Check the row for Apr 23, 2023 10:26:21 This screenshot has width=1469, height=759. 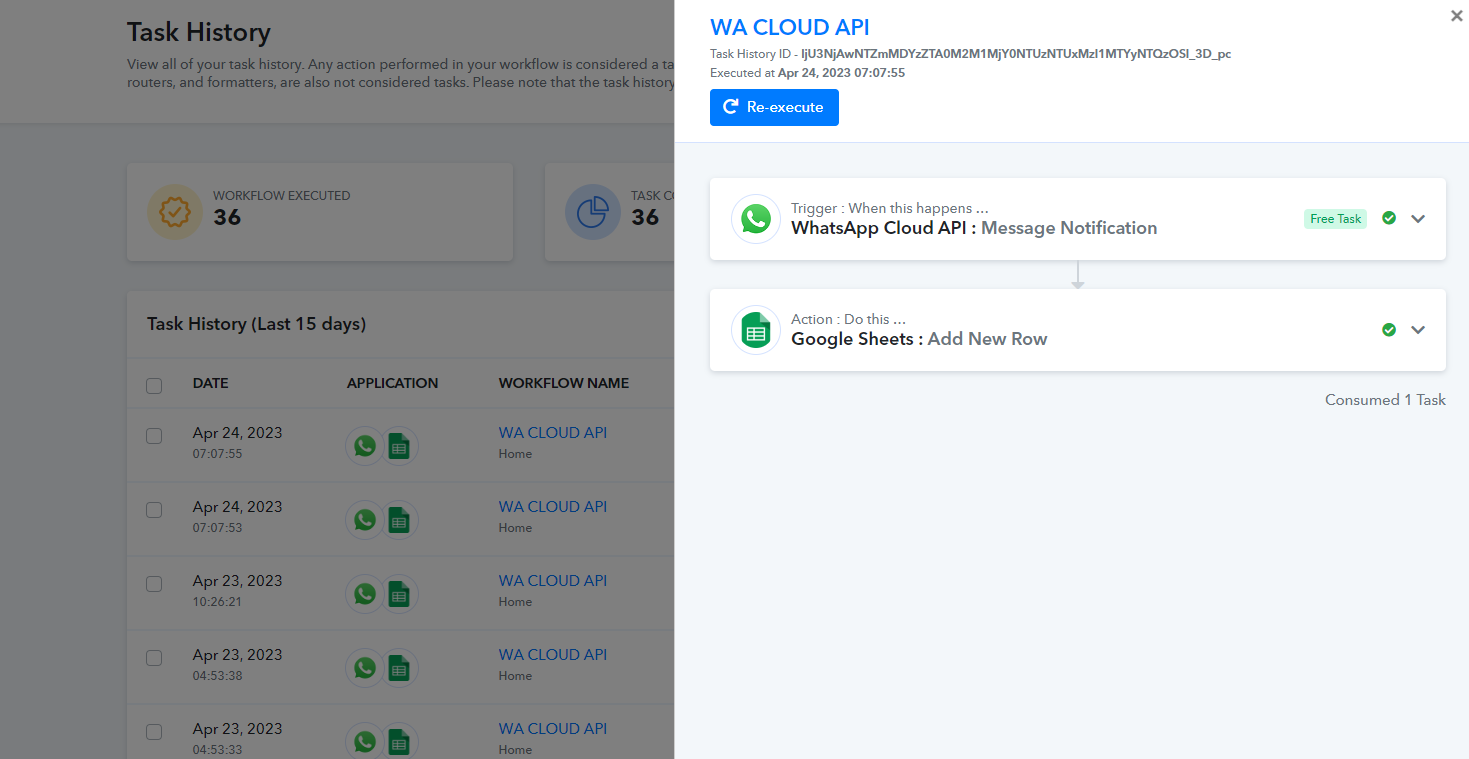[x=154, y=584]
